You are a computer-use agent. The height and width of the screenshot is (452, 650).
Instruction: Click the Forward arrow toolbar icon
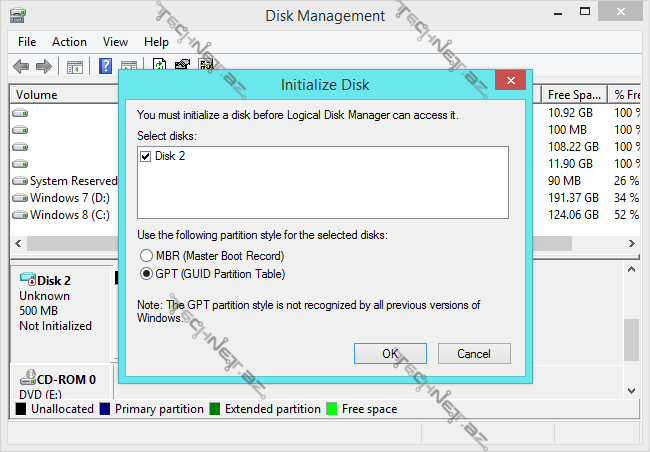coord(43,67)
